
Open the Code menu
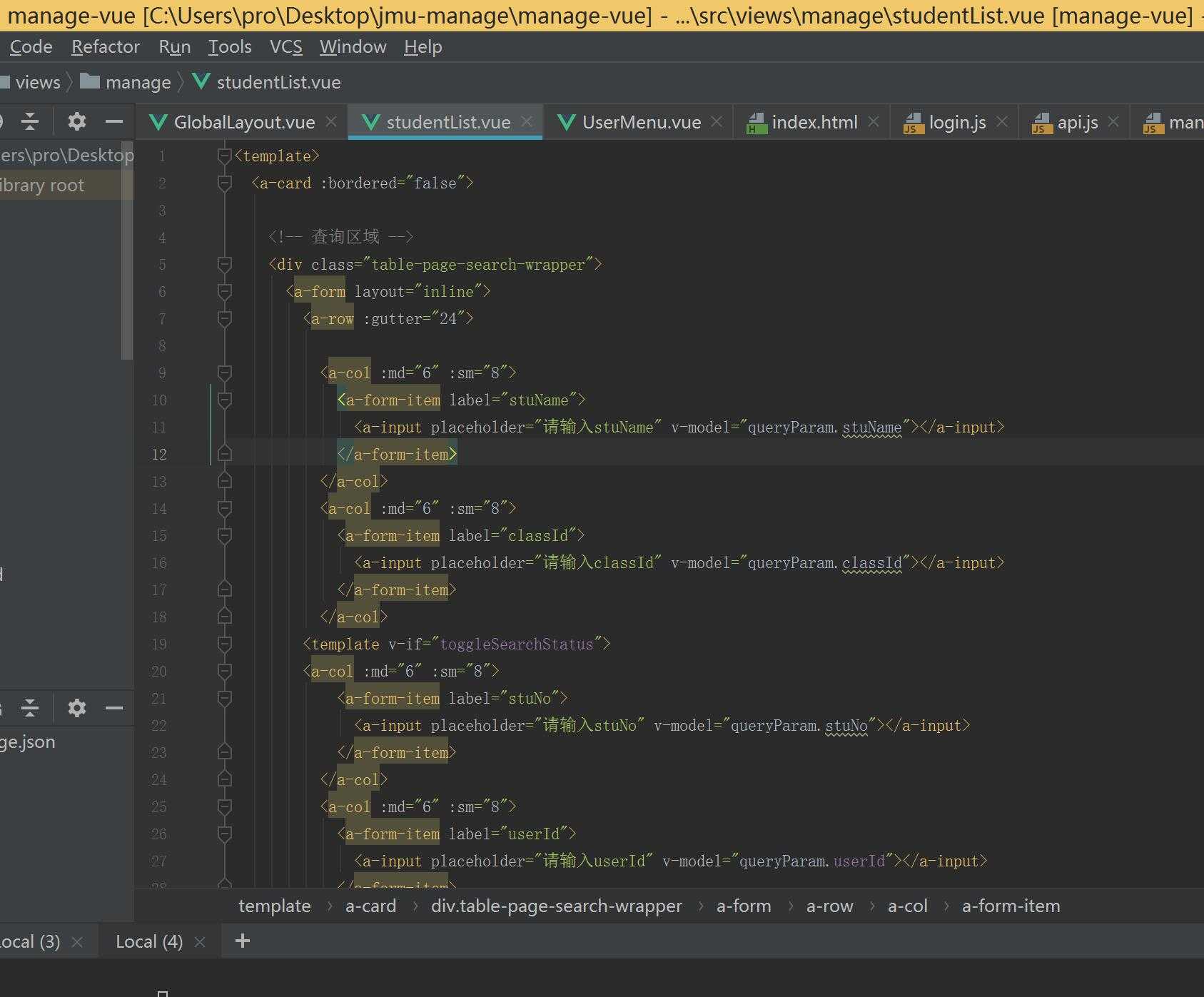click(x=31, y=47)
